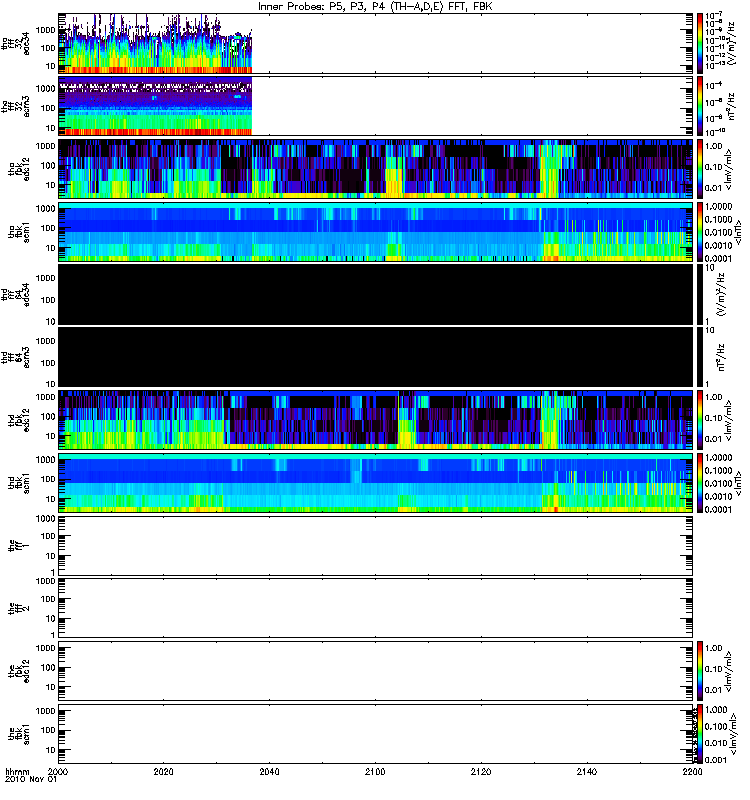Click the tha fff edc34 rainbow color bar
Image resolution: width=750 pixels, height=800 pixels.
(700, 43)
